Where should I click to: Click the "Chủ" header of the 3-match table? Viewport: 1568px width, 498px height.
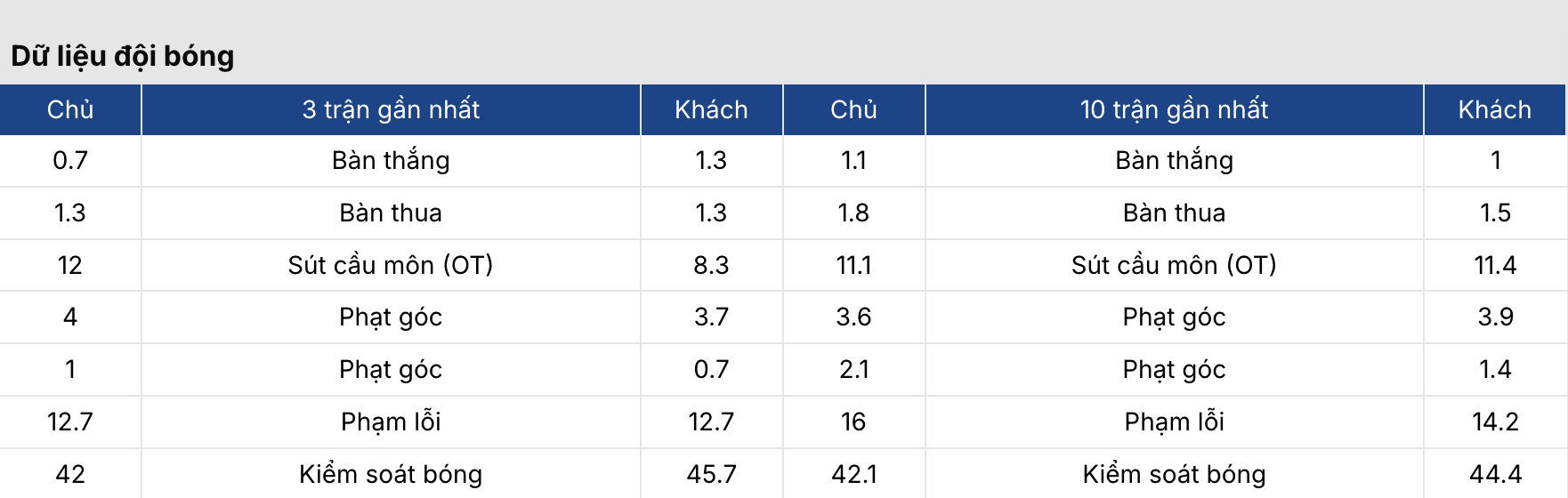(70, 109)
